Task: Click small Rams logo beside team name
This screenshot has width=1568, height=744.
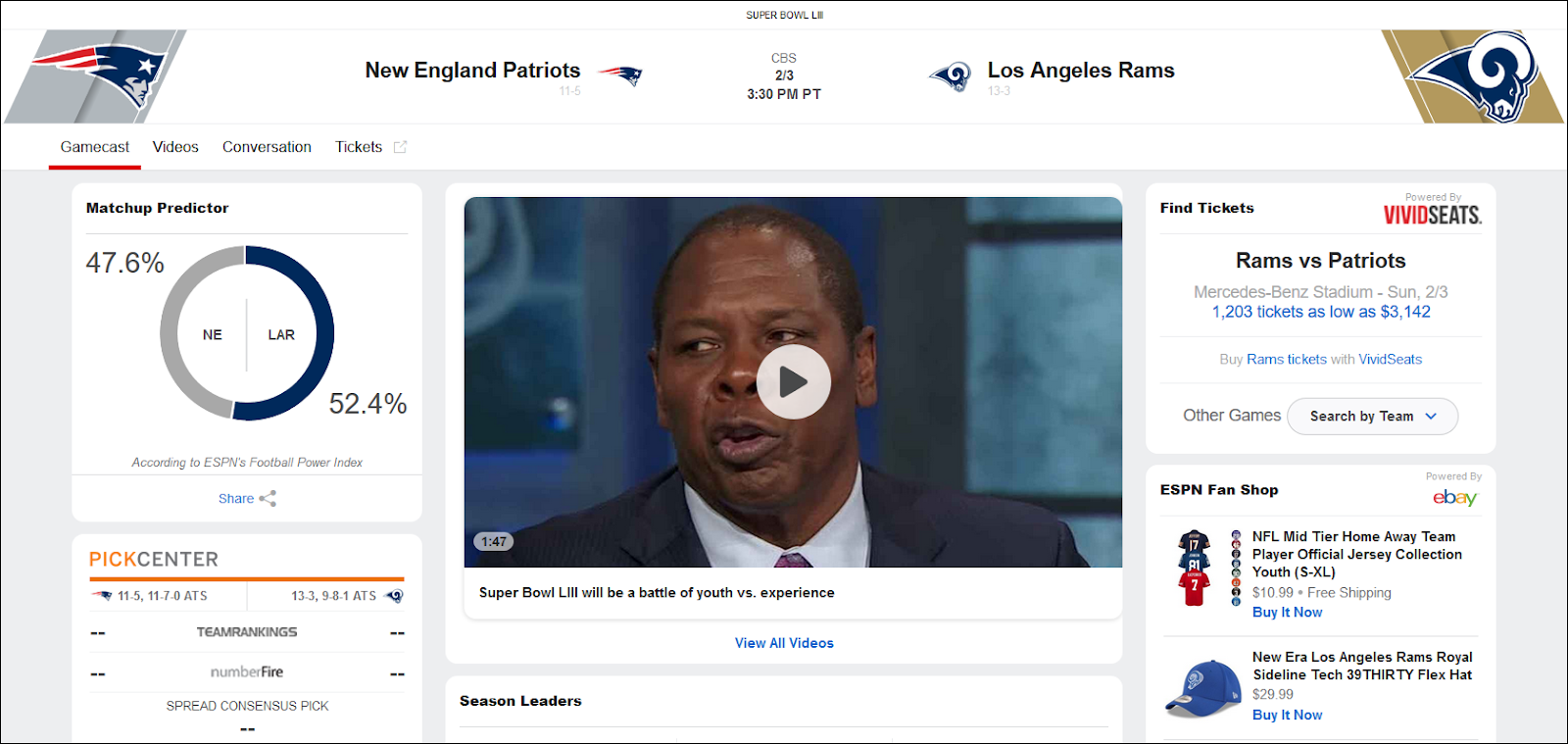Action: click(951, 75)
